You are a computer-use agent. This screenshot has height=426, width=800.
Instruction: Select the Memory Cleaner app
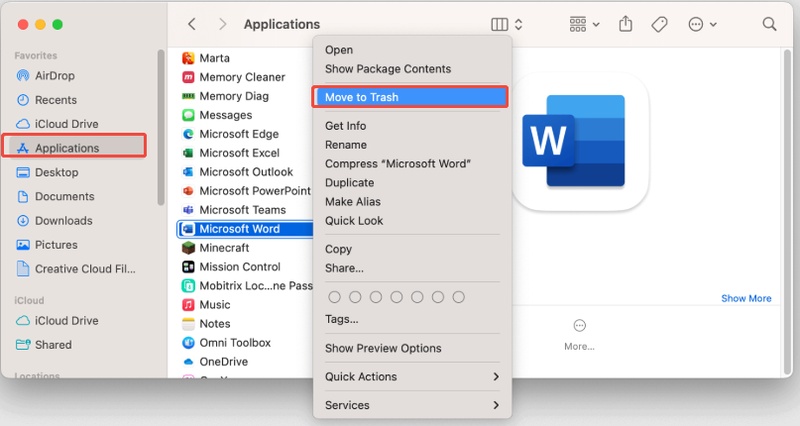coord(242,77)
